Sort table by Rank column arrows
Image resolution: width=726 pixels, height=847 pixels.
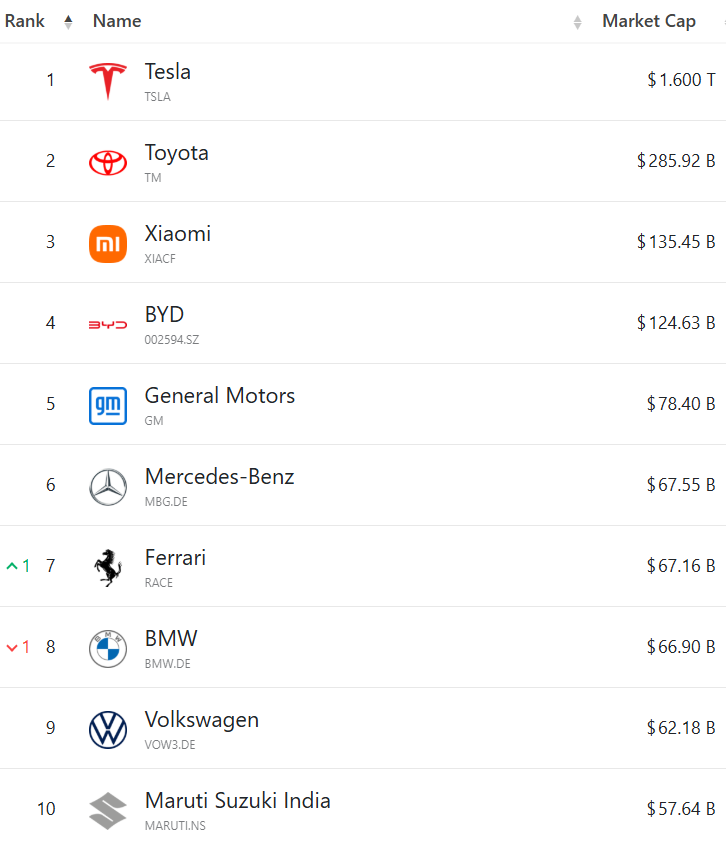pyautogui.click(x=68, y=21)
